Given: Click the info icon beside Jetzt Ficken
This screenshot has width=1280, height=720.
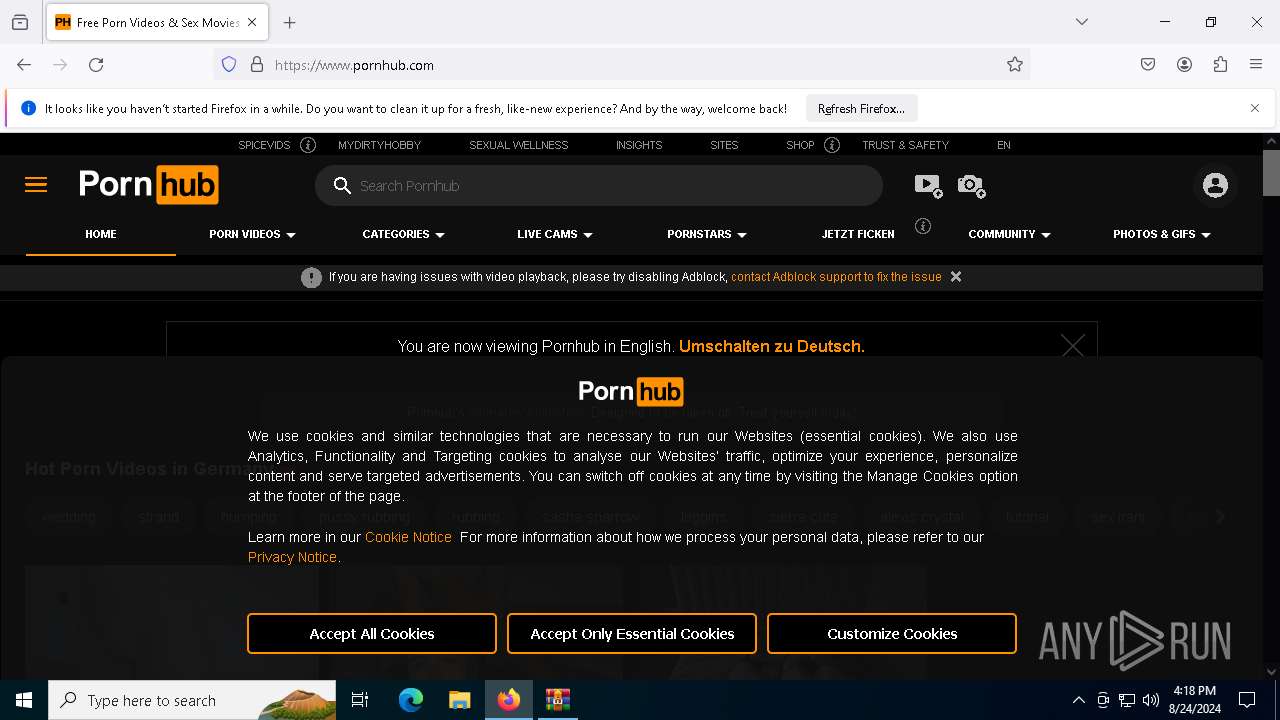Looking at the screenshot, I should 923,226.
